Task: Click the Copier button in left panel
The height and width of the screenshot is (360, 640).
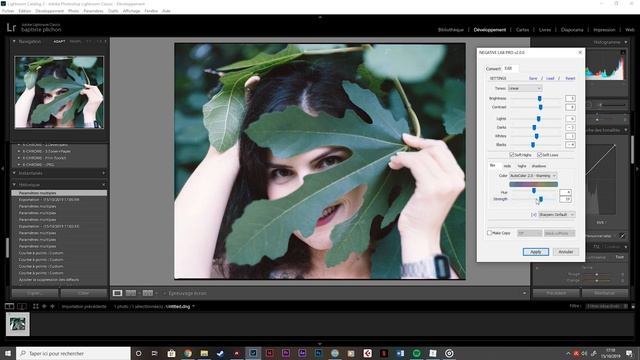Action: [35, 293]
